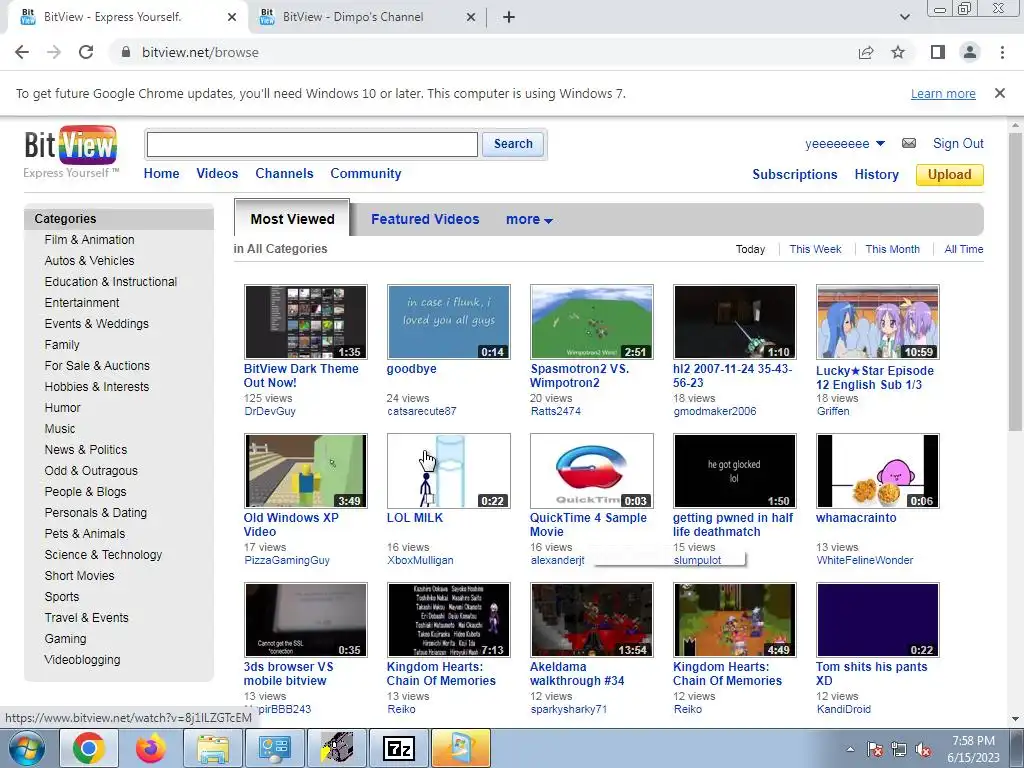The width and height of the screenshot is (1024, 768).
Task: Expand the 'more' videos dropdown
Action: (x=529, y=219)
